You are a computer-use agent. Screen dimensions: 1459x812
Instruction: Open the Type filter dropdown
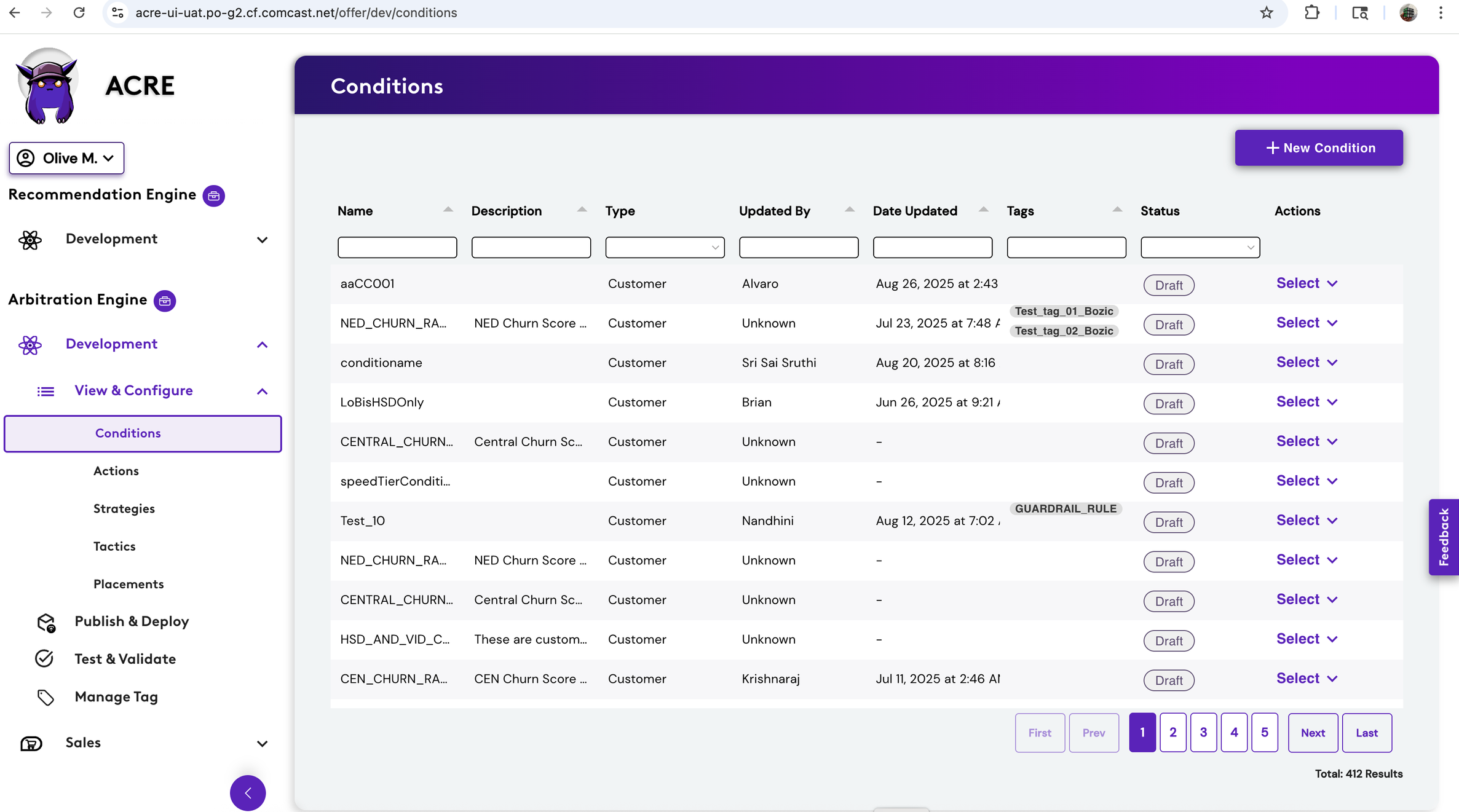coord(665,247)
